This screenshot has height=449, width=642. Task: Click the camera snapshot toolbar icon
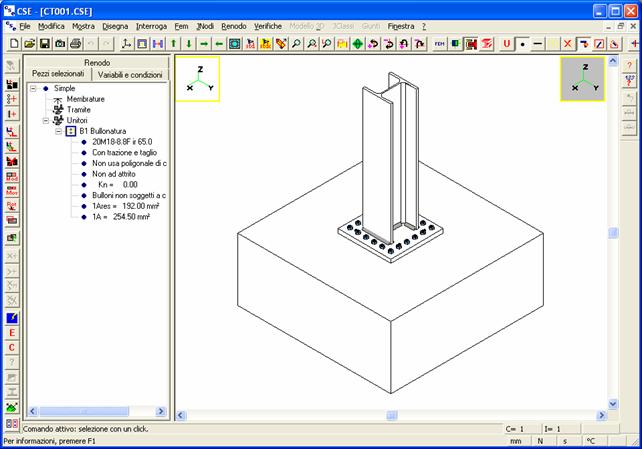(x=61, y=44)
